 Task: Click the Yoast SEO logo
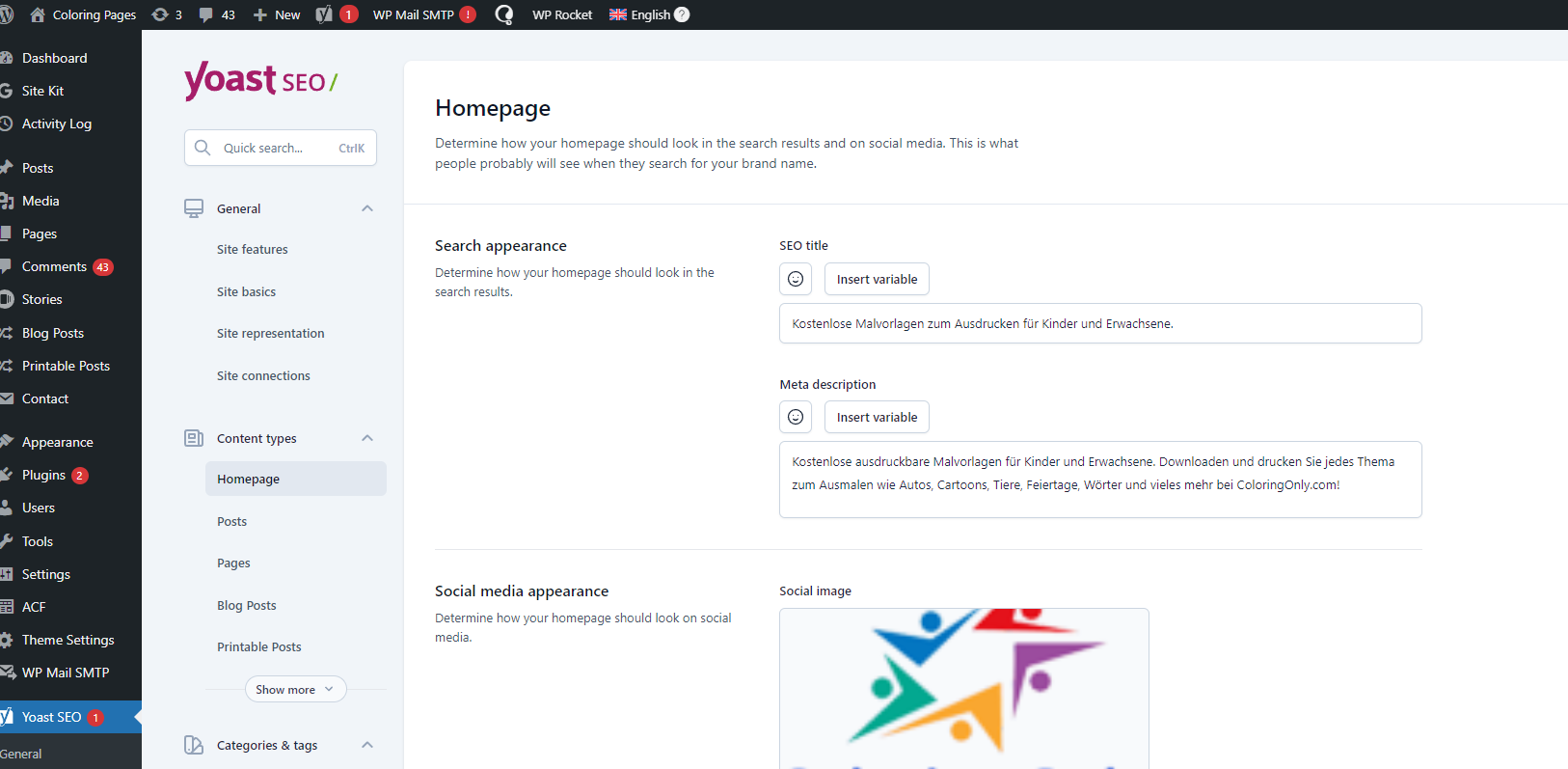tap(260, 81)
